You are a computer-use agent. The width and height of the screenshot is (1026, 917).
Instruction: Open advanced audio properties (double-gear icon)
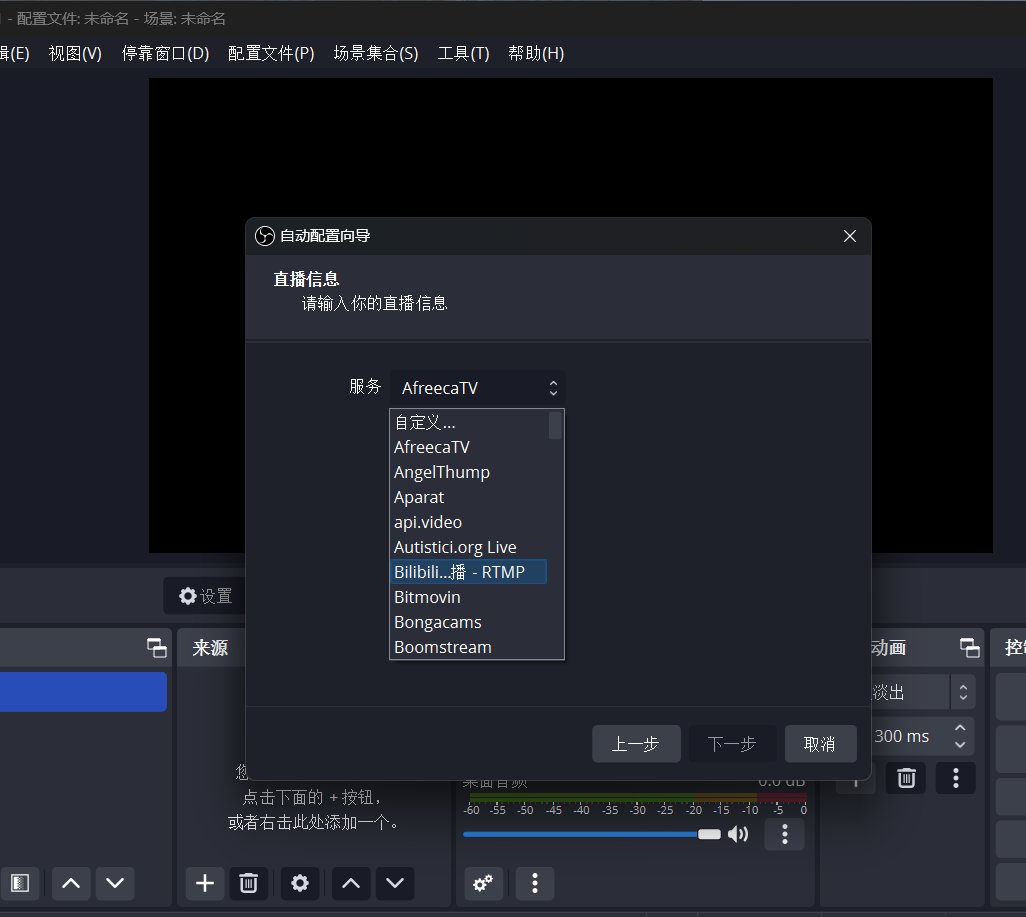tap(483, 882)
